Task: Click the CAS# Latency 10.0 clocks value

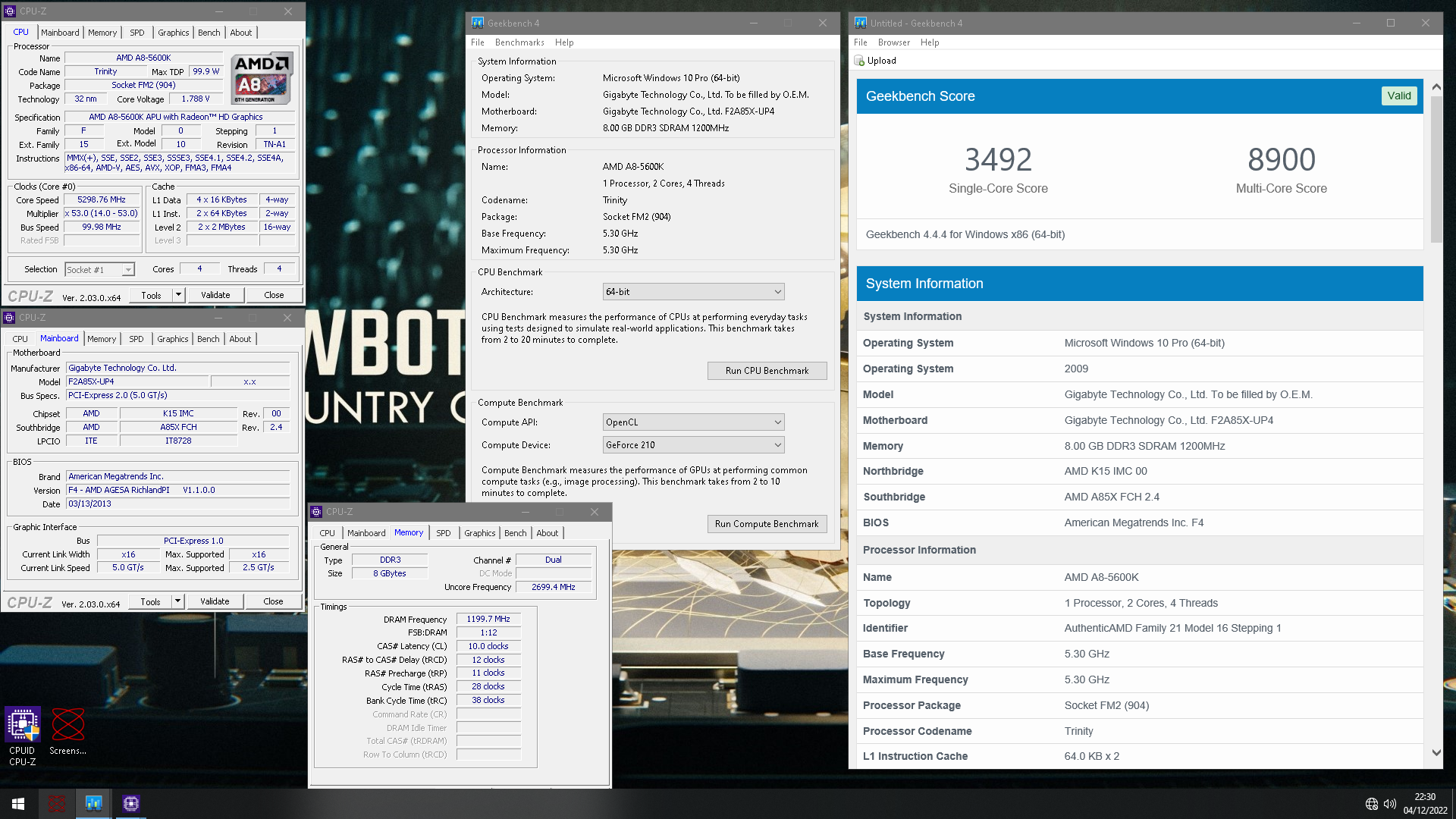Action: pos(488,647)
